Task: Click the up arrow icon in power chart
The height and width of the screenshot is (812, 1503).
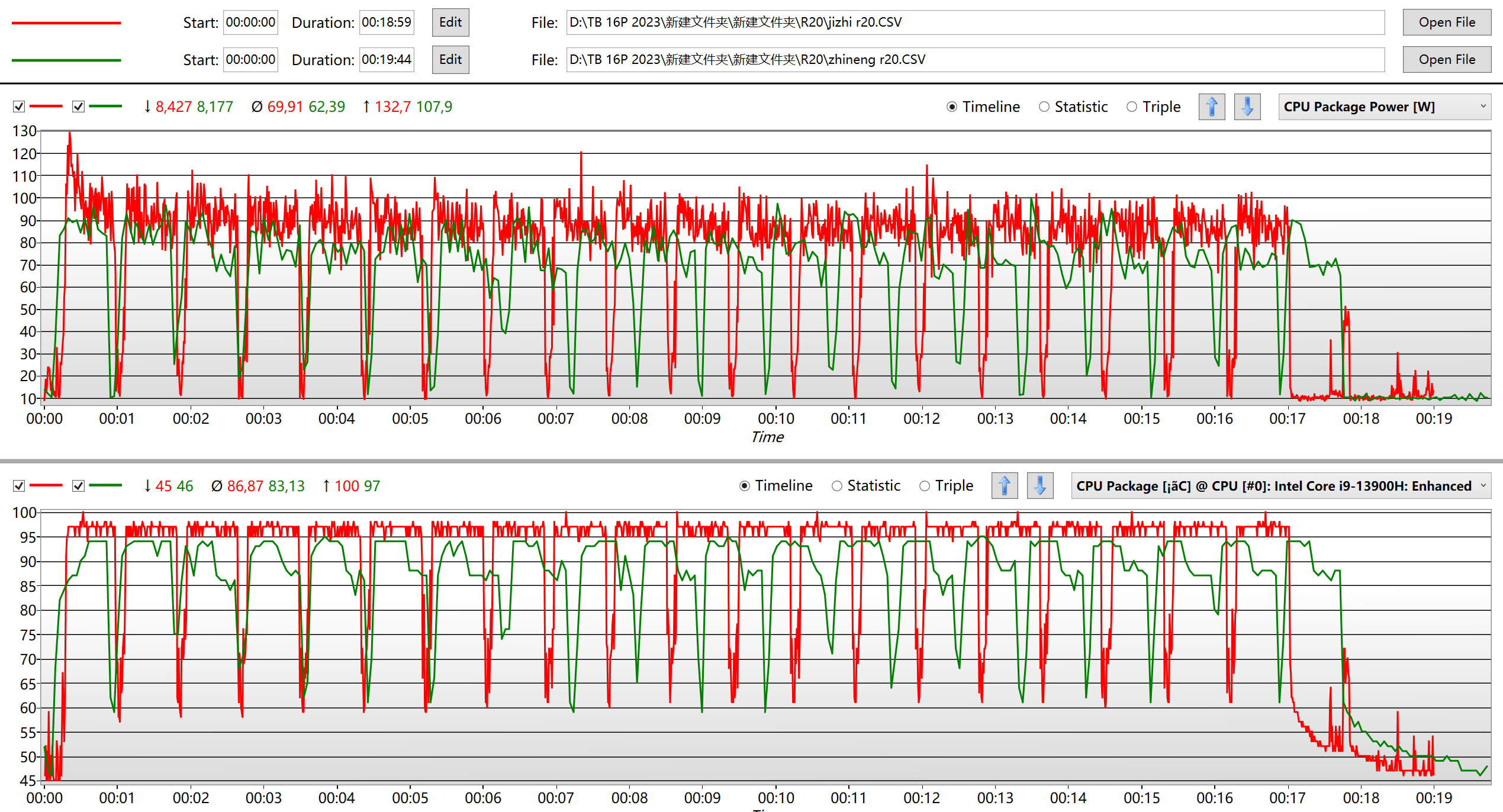Action: [x=1211, y=107]
